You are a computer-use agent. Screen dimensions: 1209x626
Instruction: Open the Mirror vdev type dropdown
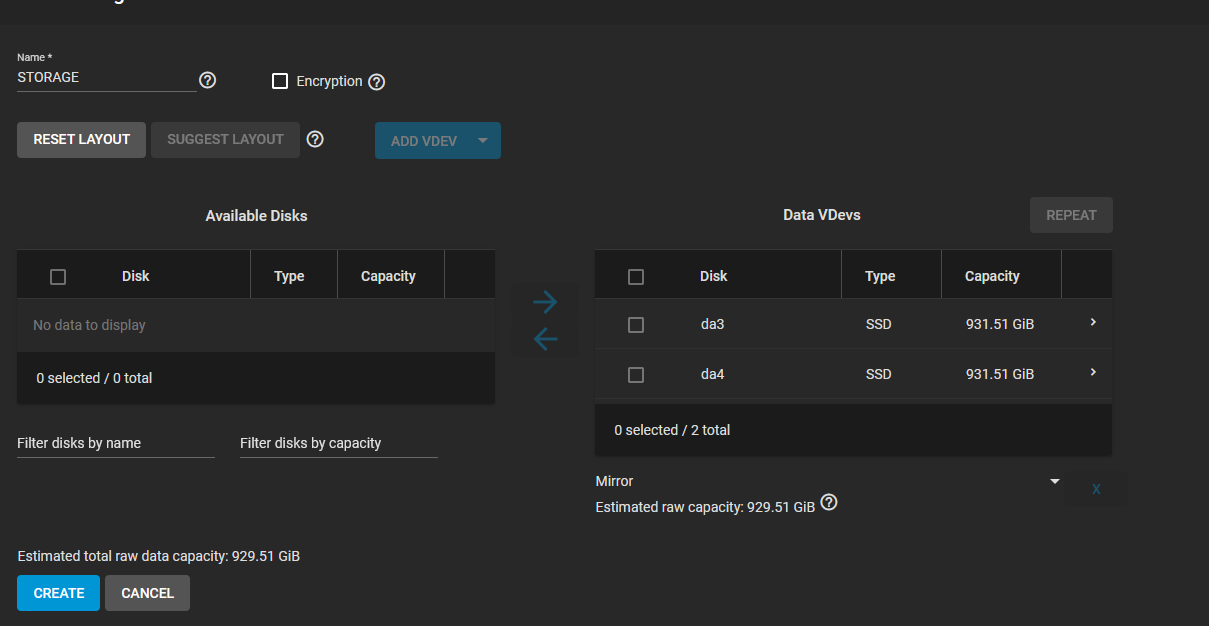[828, 481]
